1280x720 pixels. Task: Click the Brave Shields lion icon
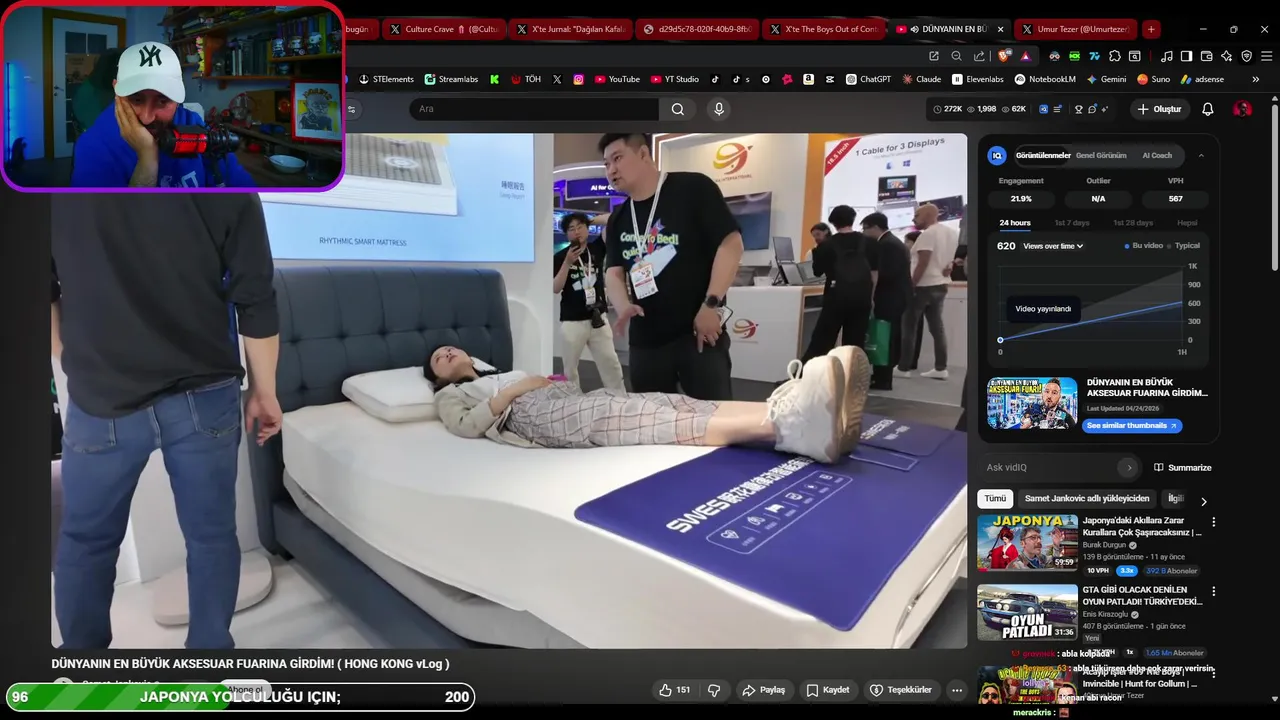[x=1005, y=56]
